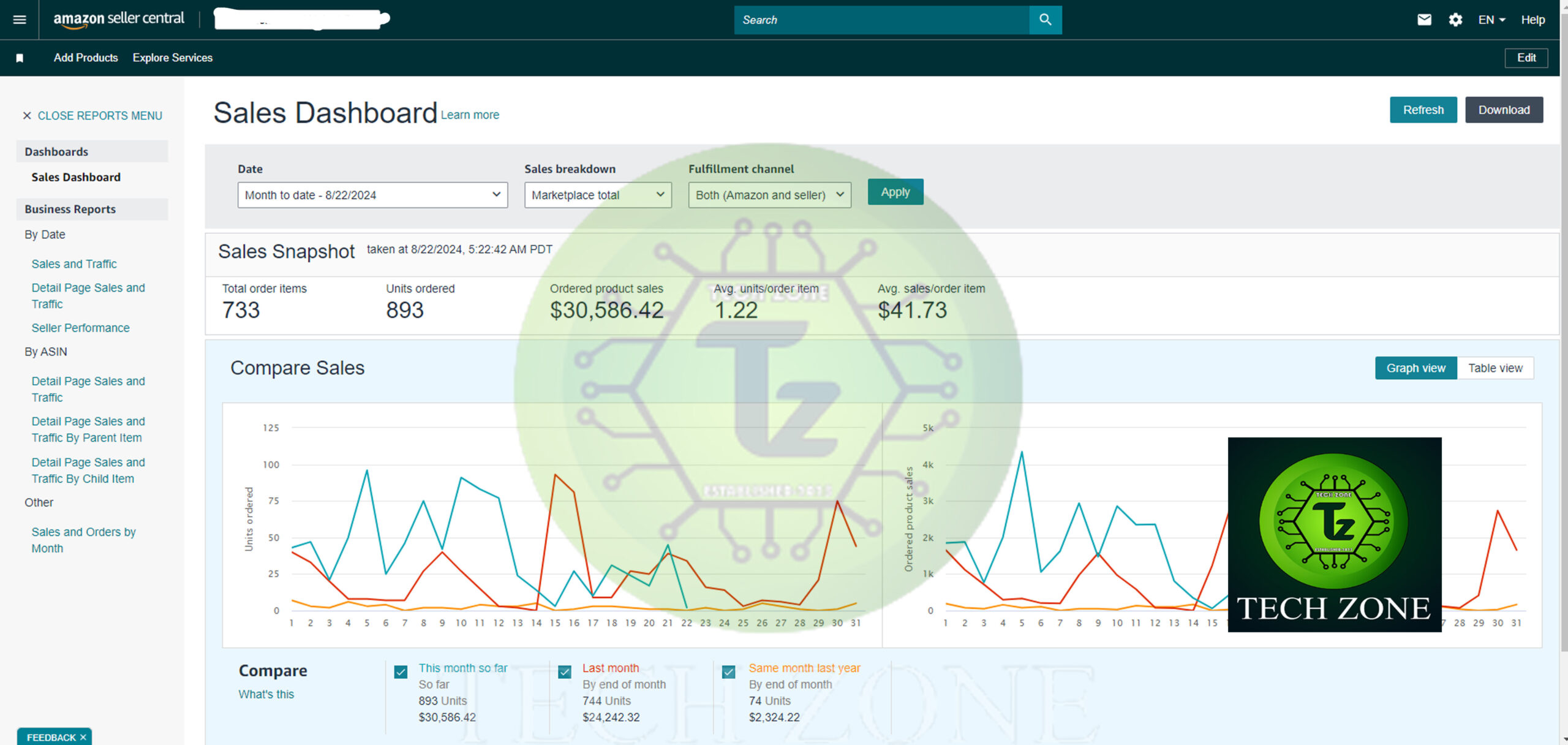This screenshot has width=1568, height=745.
Task: Open the EN language dropdown
Action: pos(1491,20)
